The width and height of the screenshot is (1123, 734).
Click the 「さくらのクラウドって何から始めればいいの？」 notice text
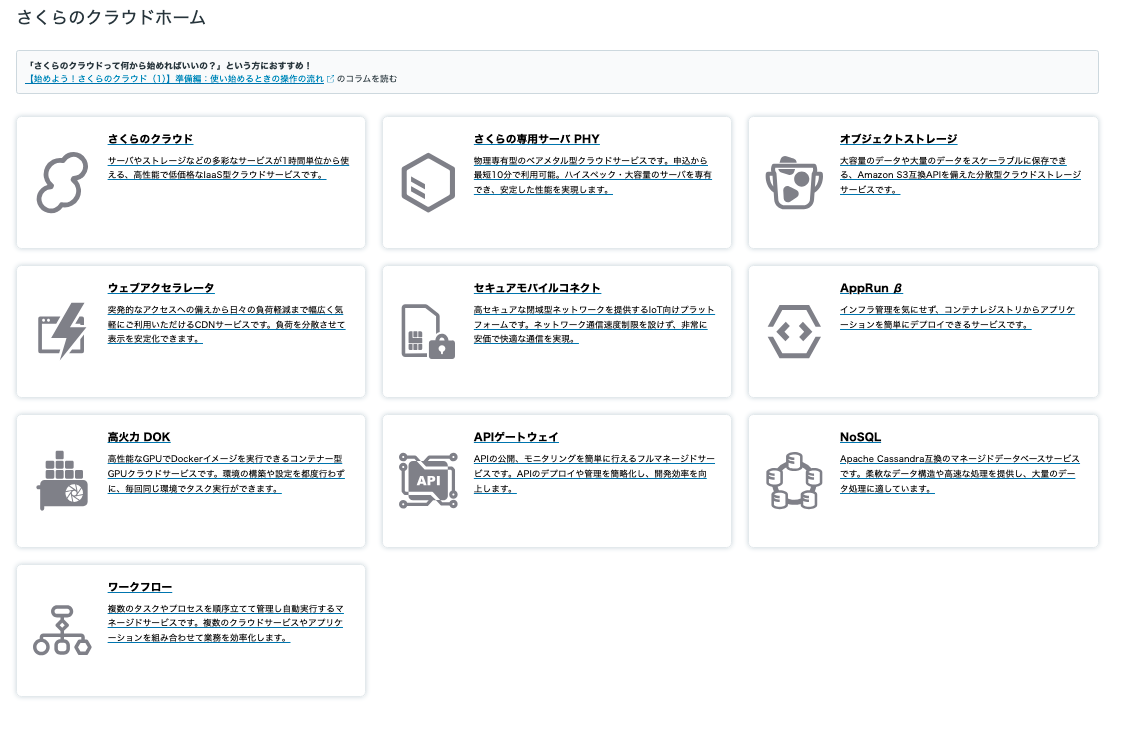169,65
